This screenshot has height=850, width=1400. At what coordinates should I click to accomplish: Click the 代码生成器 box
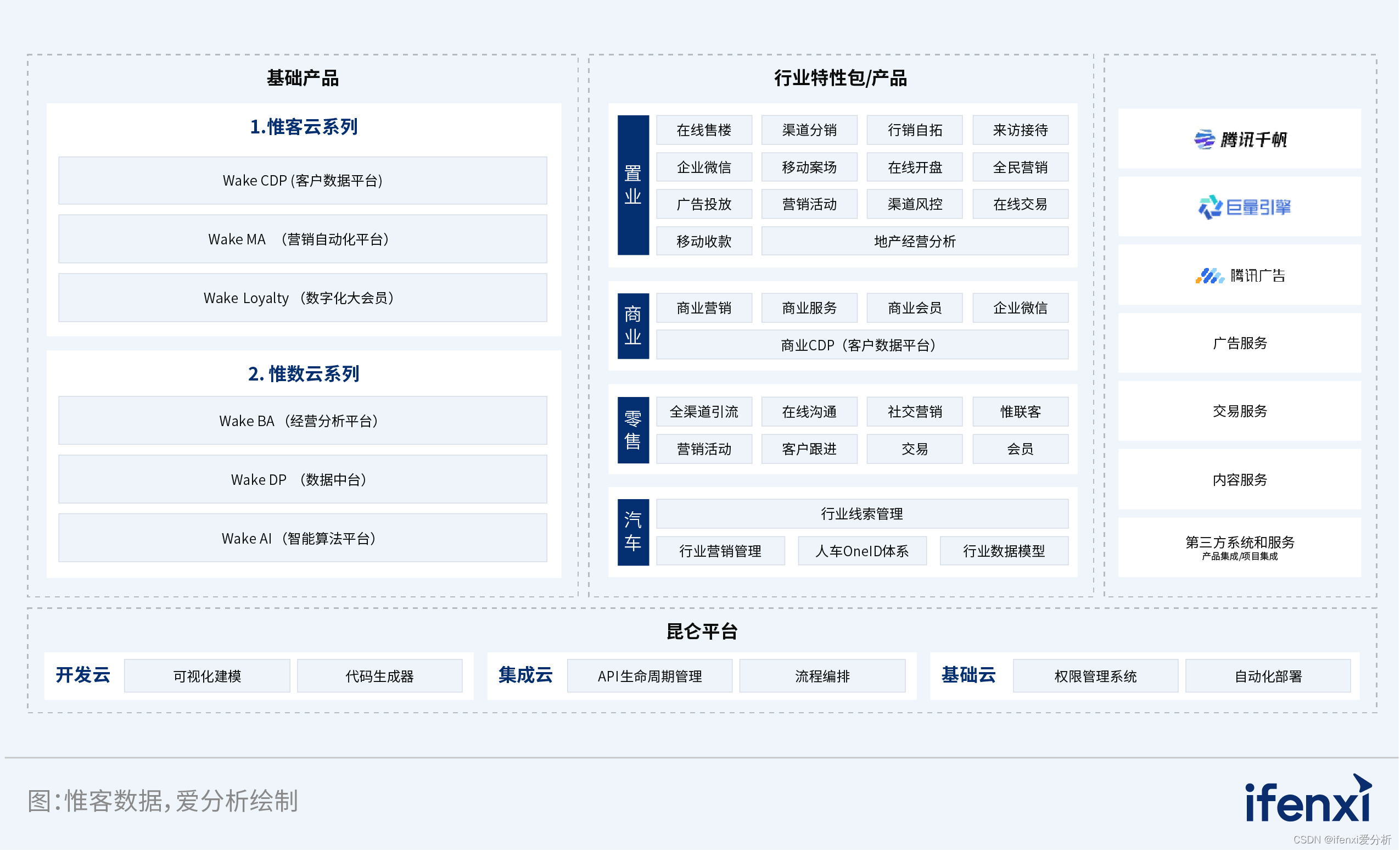pyautogui.click(x=379, y=676)
